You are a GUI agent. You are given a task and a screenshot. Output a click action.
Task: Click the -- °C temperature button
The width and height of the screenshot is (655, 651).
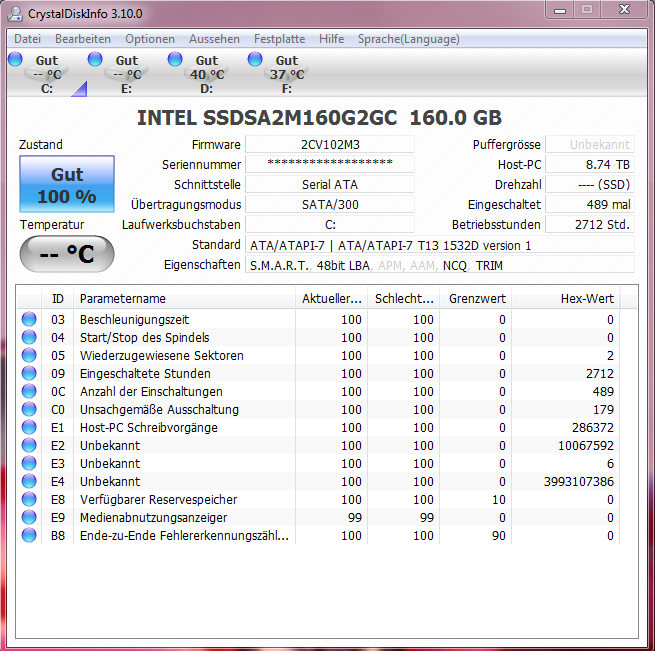(67, 254)
